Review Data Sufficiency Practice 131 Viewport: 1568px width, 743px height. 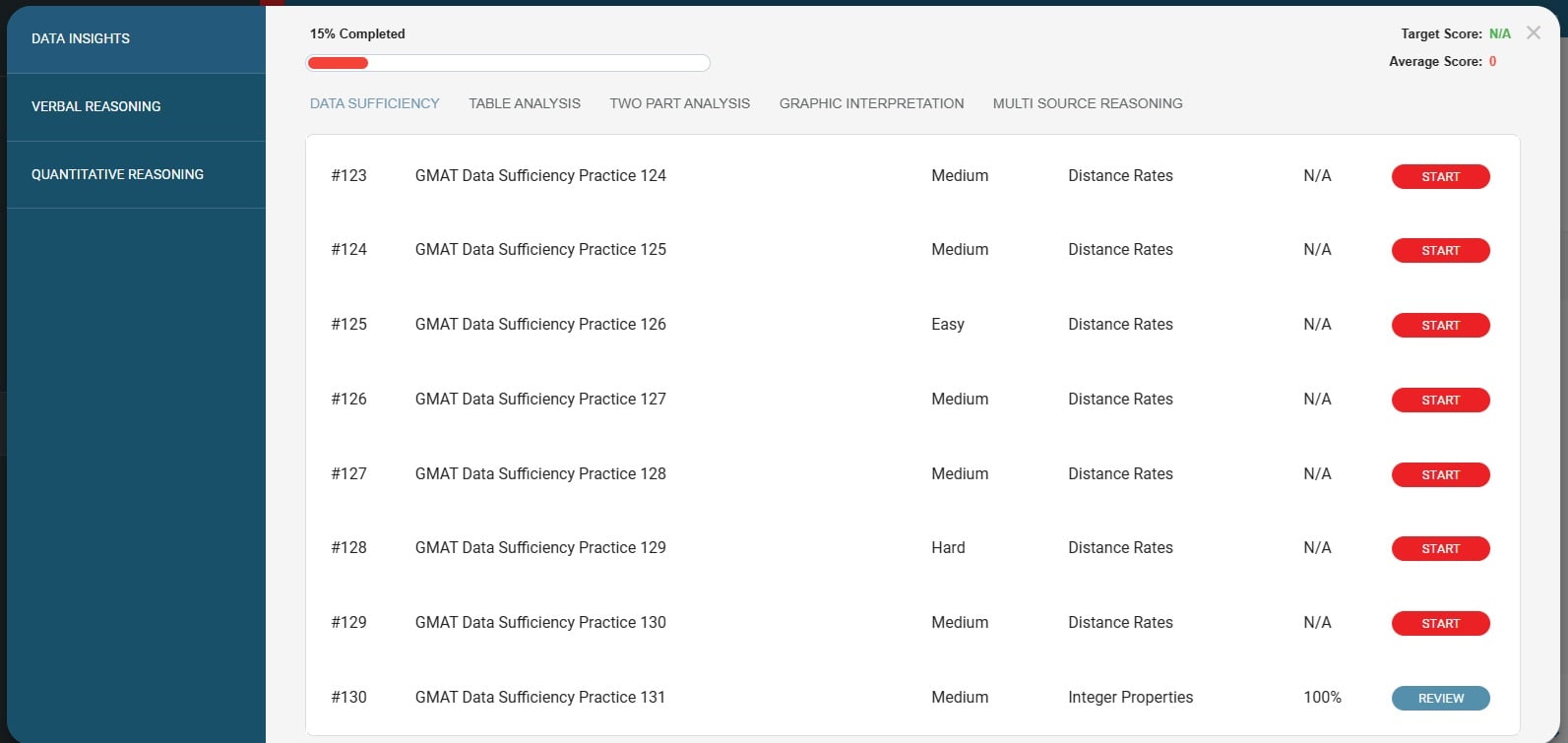[x=1439, y=699]
